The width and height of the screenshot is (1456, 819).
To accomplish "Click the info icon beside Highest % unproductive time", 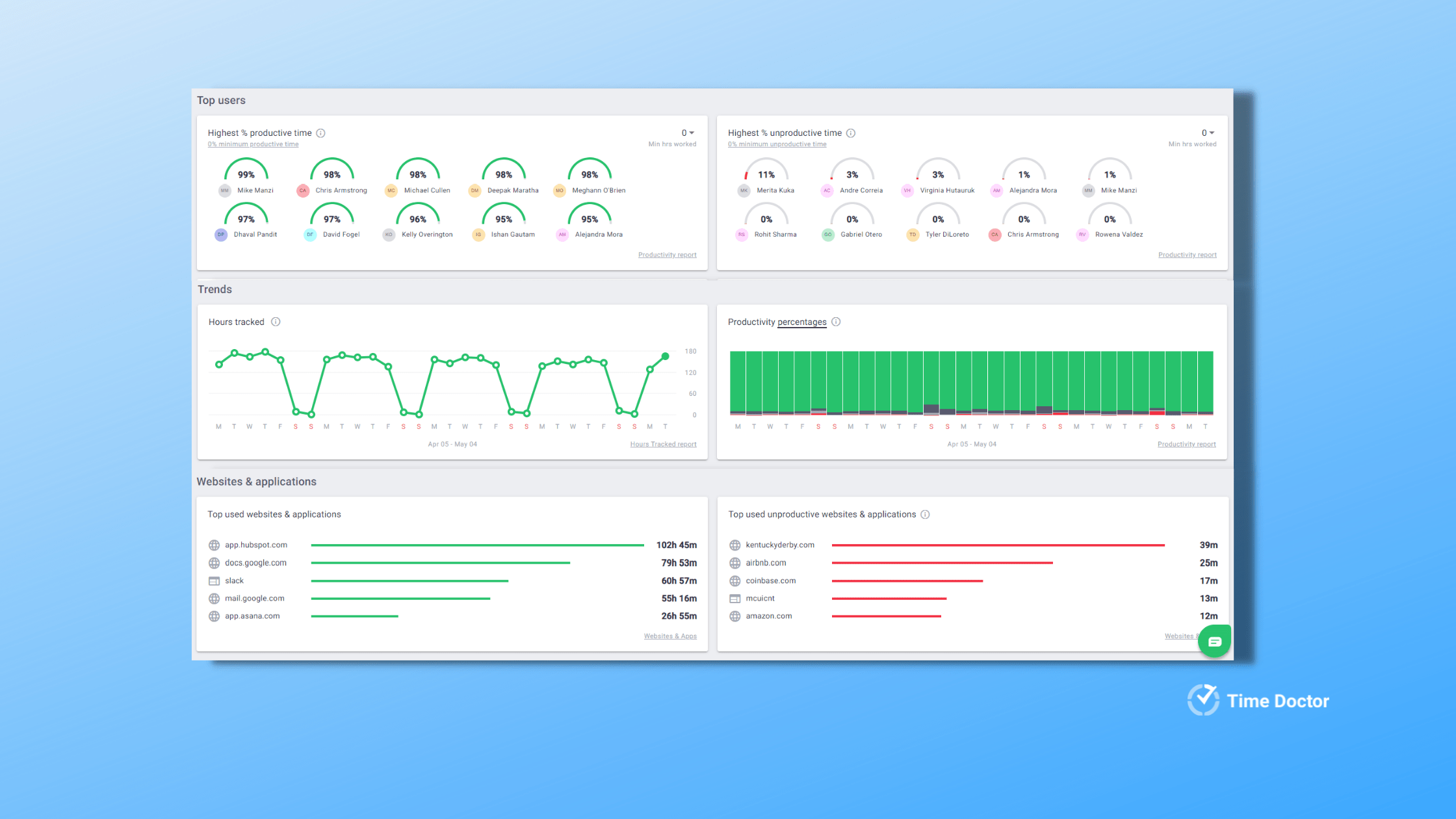I will coord(851,133).
